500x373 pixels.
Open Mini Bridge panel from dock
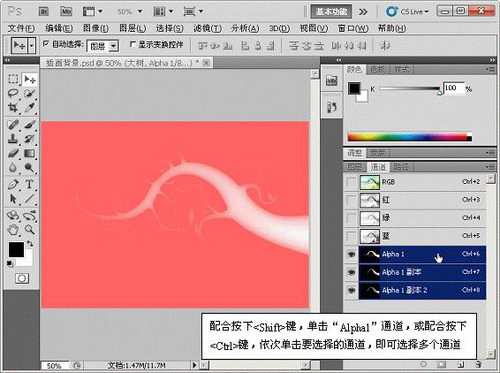331,80
